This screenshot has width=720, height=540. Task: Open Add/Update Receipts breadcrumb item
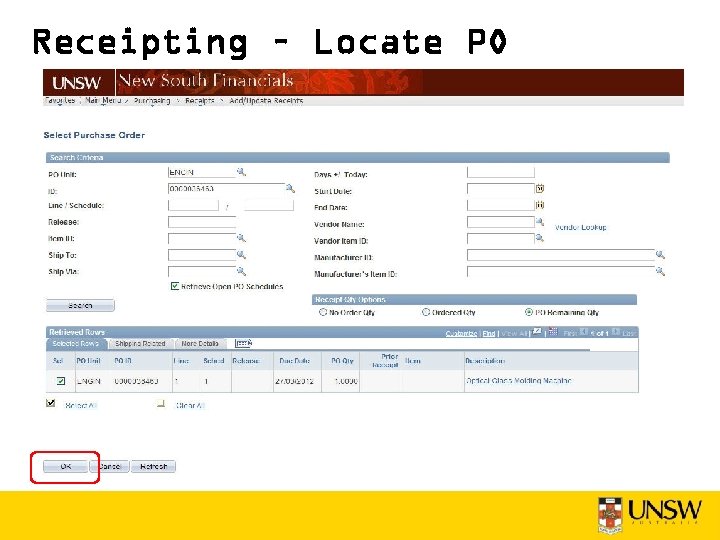(266, 101)
